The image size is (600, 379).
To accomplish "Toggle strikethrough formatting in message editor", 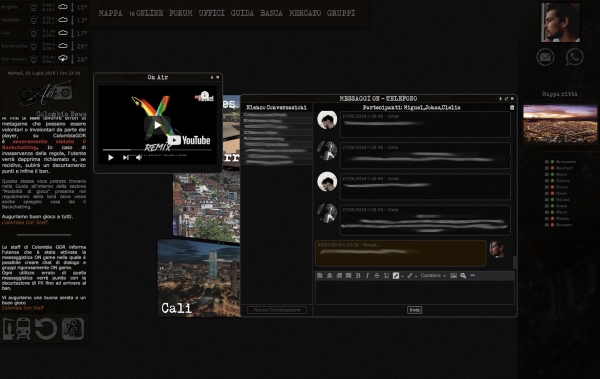I will pyautogui.click(x=377, y=276).
